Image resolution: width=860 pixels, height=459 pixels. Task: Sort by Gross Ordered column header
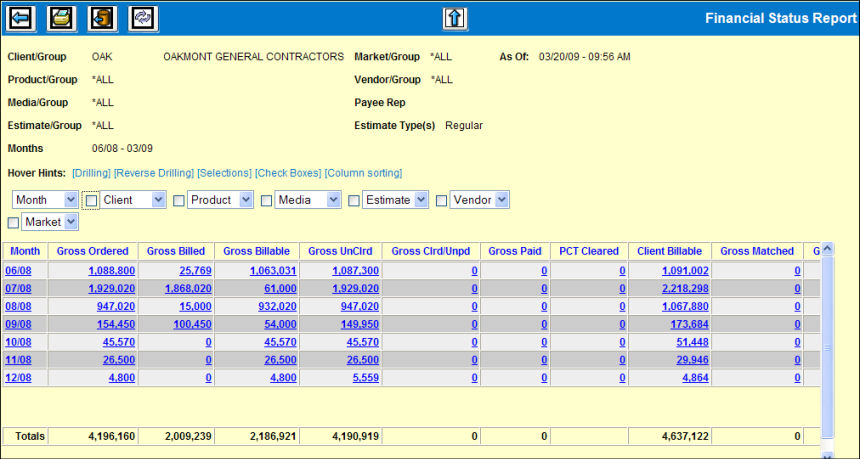(x=93, y=251)
